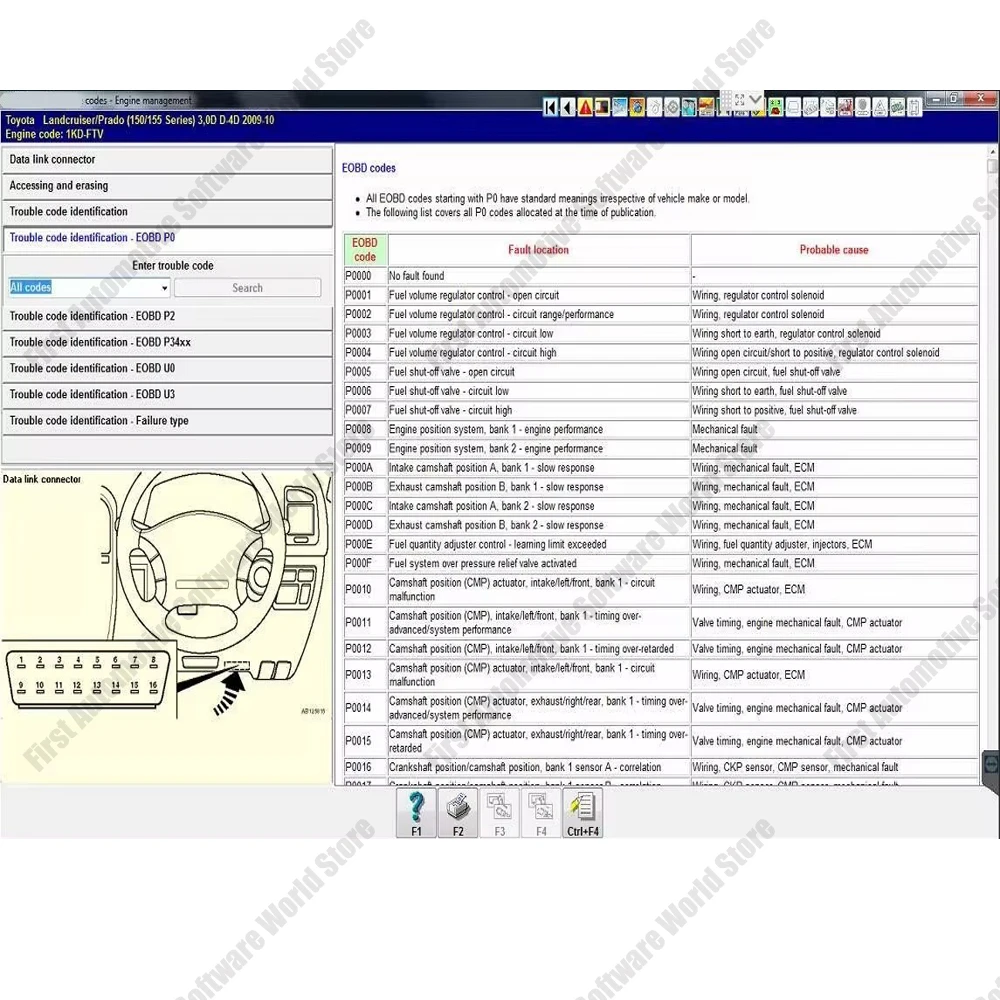This screenshot has height=1000, width=1000.
Task: Click the Fault location column header
Action: (538, 250)
